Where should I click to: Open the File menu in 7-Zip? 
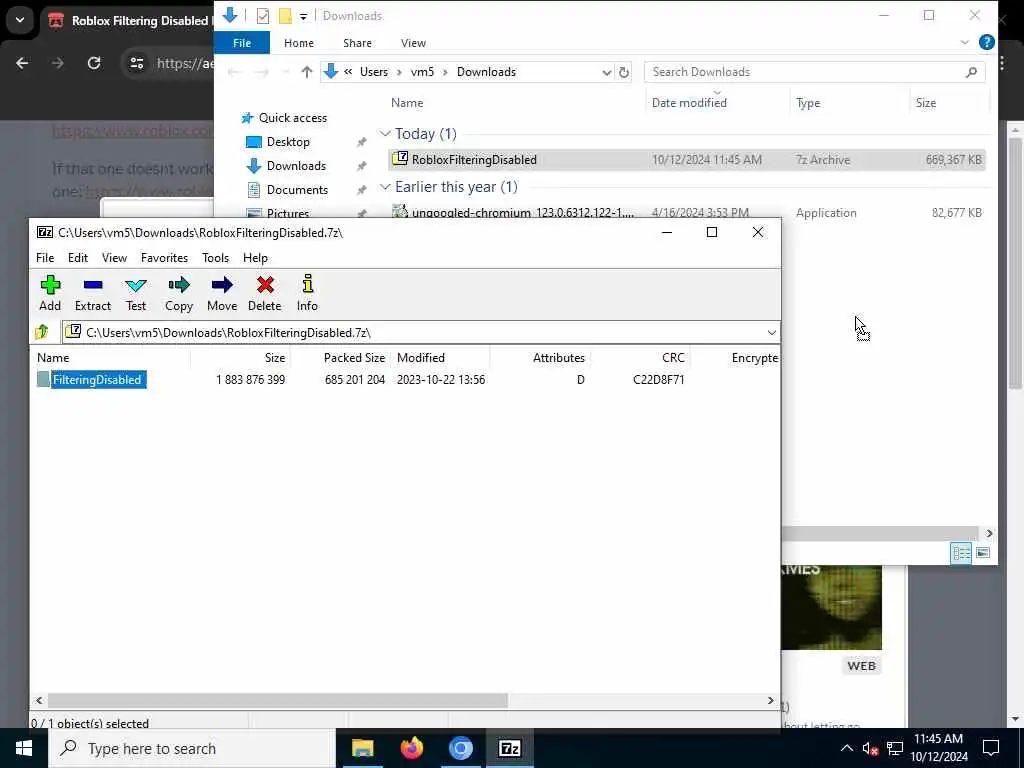[x=45, y=258]
